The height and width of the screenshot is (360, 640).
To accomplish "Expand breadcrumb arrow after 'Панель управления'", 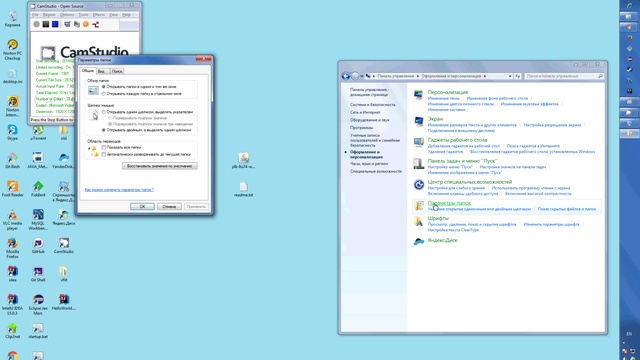I will [x=418, y=76].
